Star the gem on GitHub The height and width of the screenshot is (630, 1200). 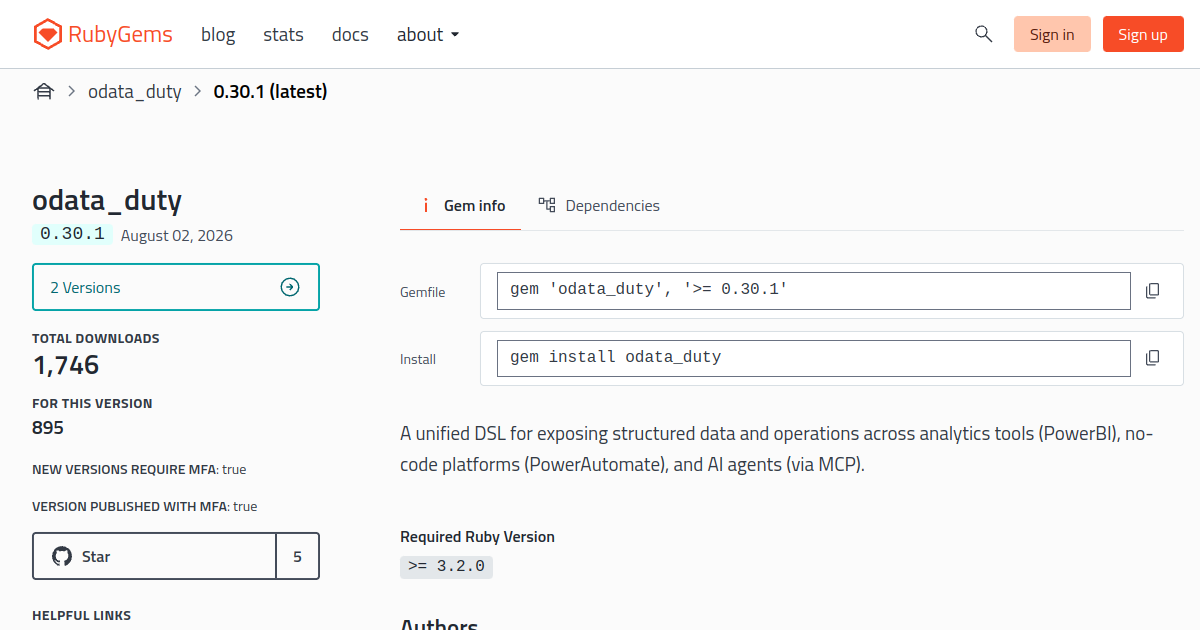(154, 556)
